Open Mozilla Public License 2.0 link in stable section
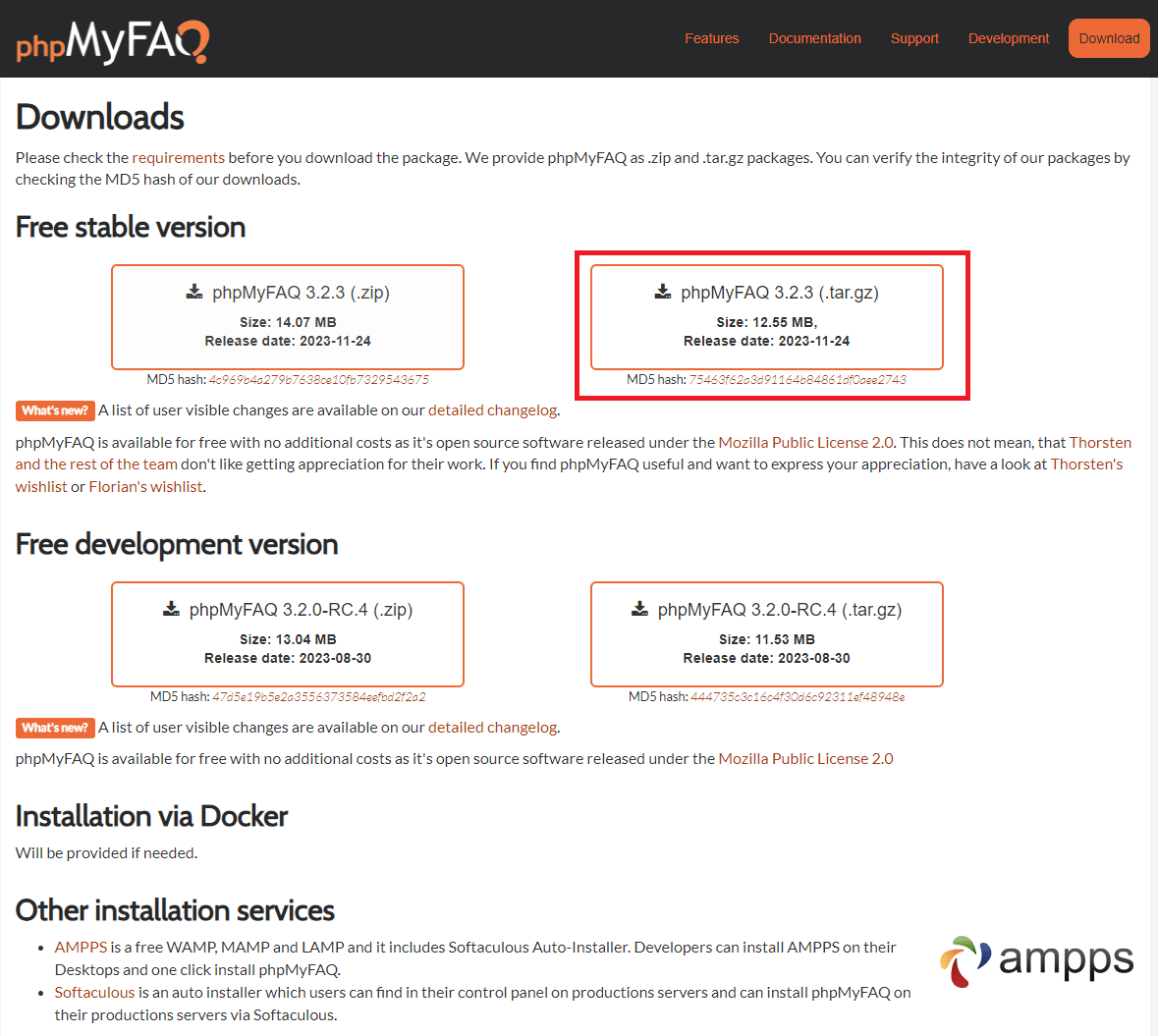Viewport: 1158px width, 1036px height. [805, 442]
